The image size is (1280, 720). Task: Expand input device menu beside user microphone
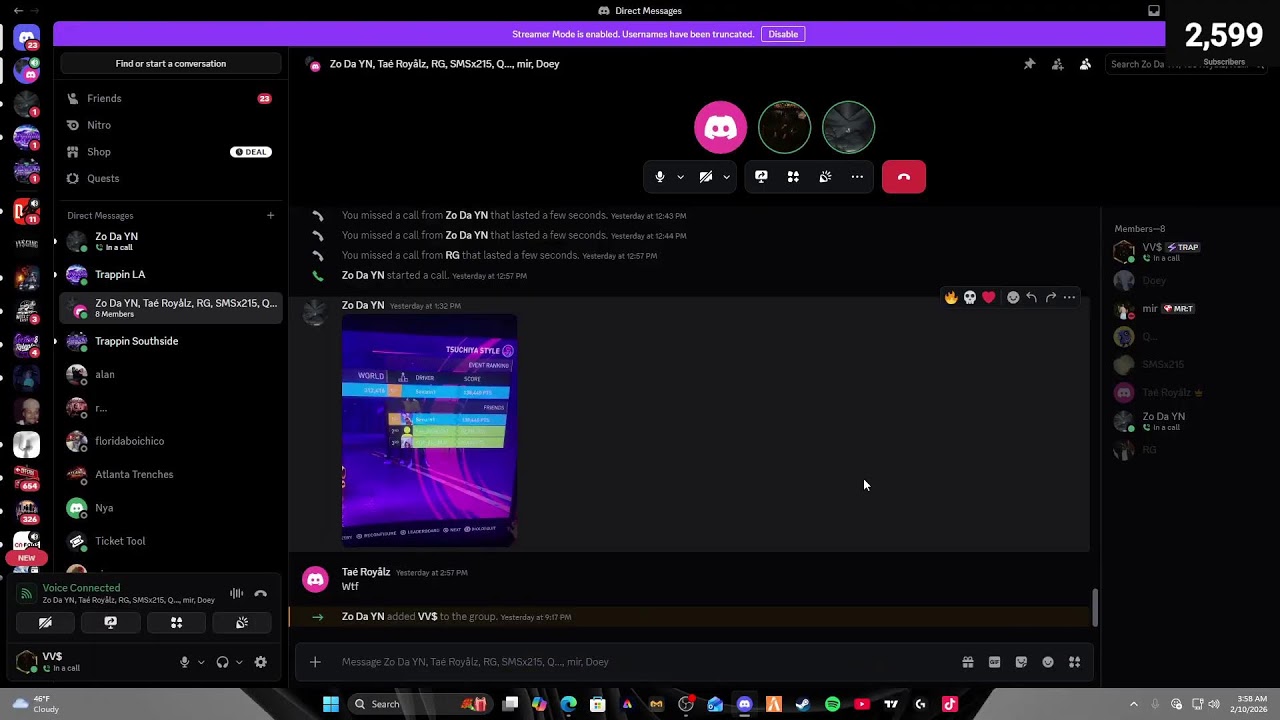click(201, 662)
